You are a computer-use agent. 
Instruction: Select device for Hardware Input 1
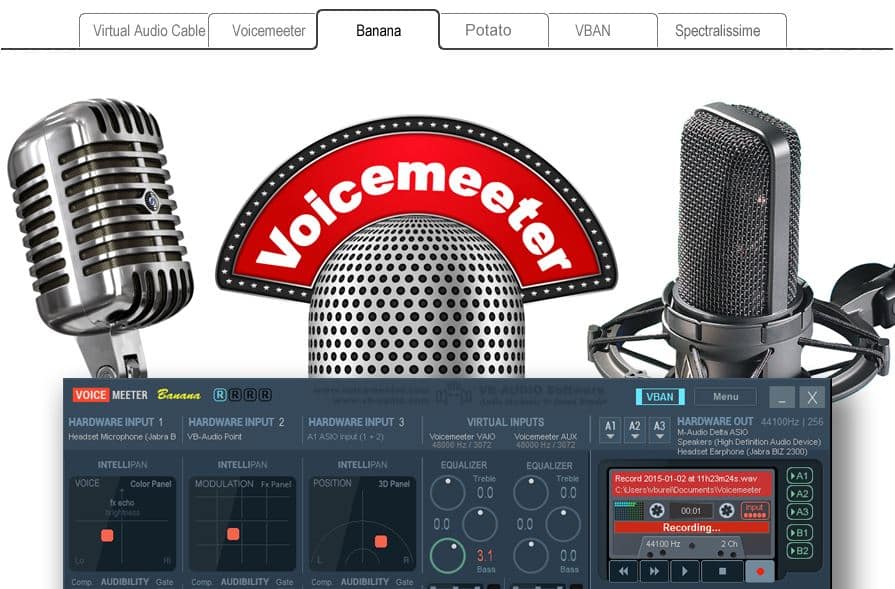pos(116,422)
